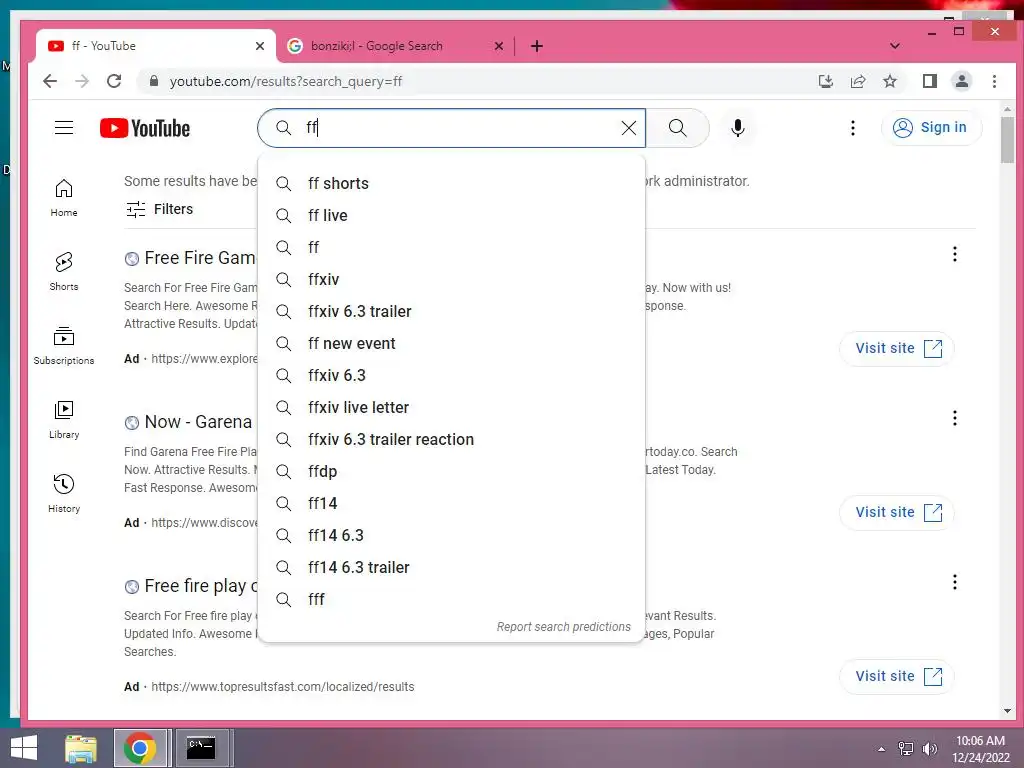Open Command Prompt from taskbar
This screenshot has width=1024, height=768.
pos(201,748)
